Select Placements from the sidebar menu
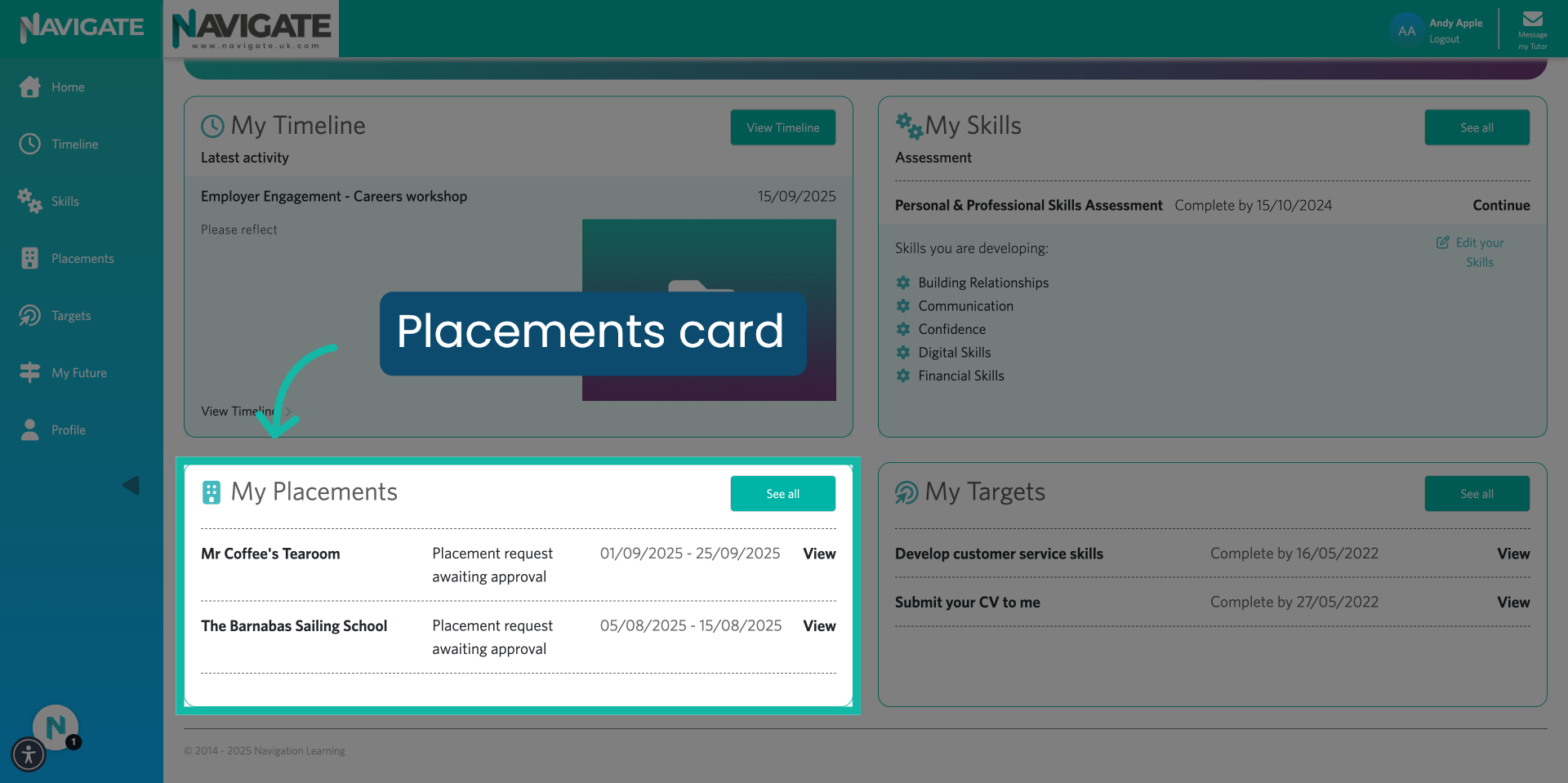The height and width of the screenshot is (783, 1568). (83, 258)
